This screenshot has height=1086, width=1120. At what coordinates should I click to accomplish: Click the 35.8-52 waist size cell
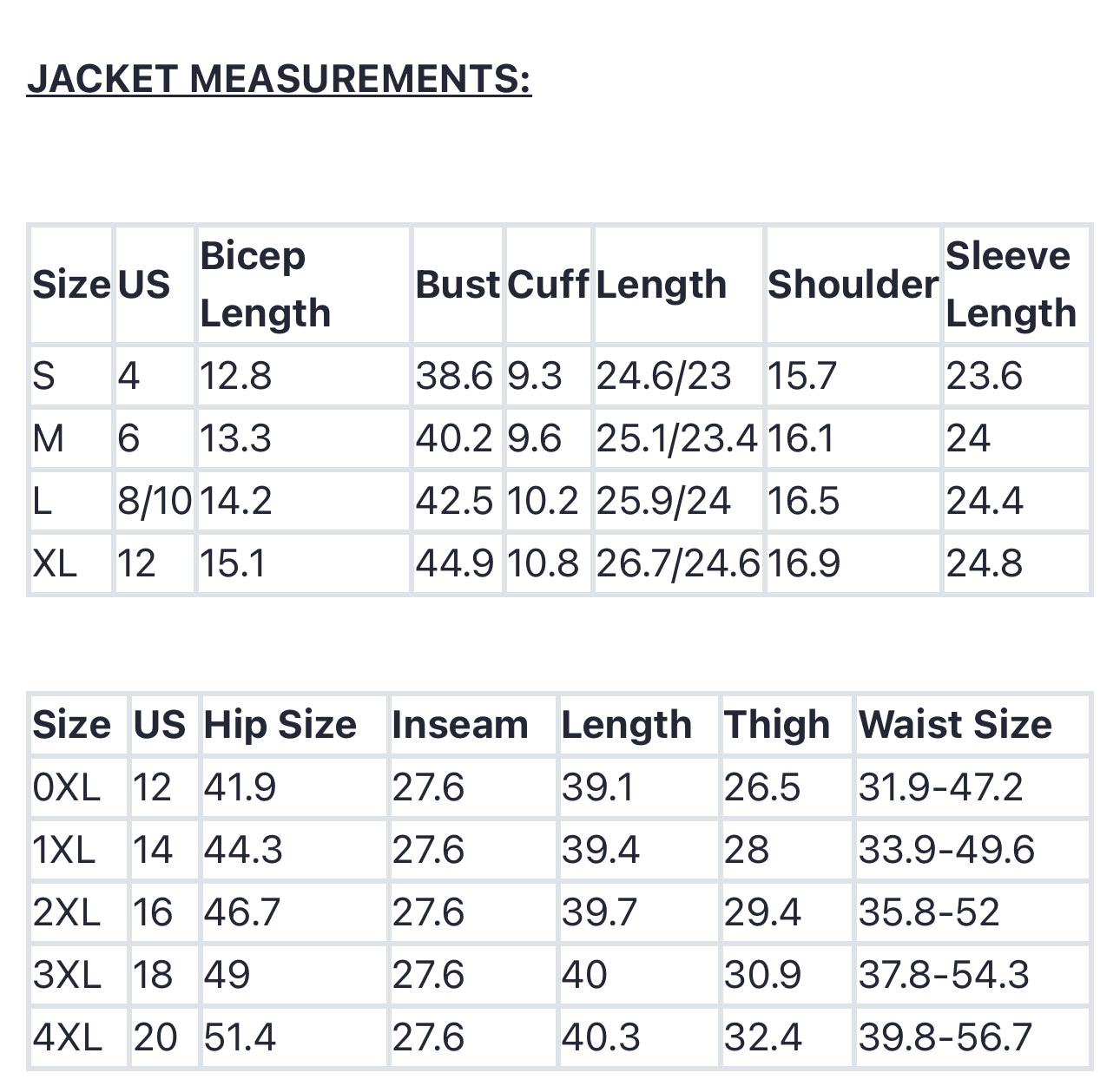point(929,912)
